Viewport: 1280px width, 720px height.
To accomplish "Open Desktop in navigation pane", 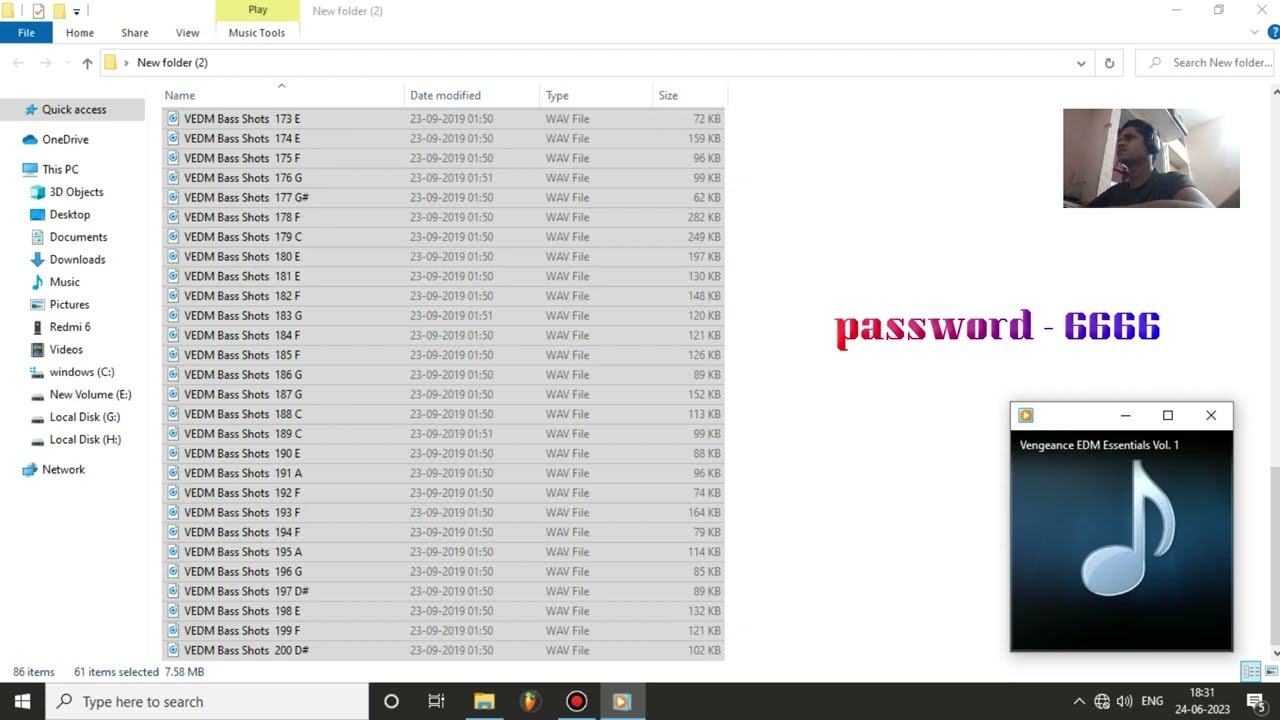I will 69,215.
